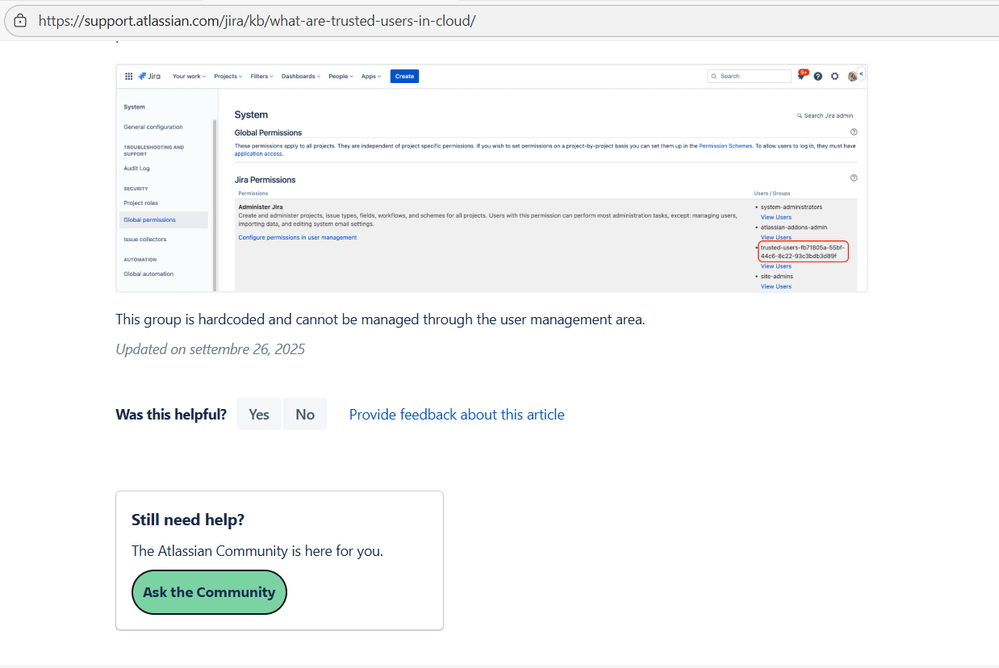Click Search Jira admin in the screenshot
The width and height of the screenshot is (999, 668).
point(824,116)
